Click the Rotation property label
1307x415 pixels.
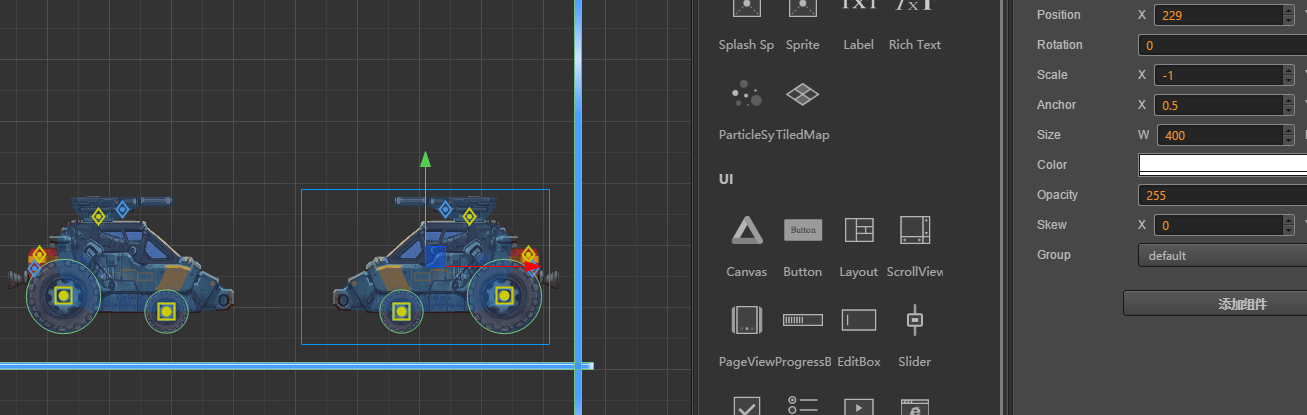tap(1060, 45)
